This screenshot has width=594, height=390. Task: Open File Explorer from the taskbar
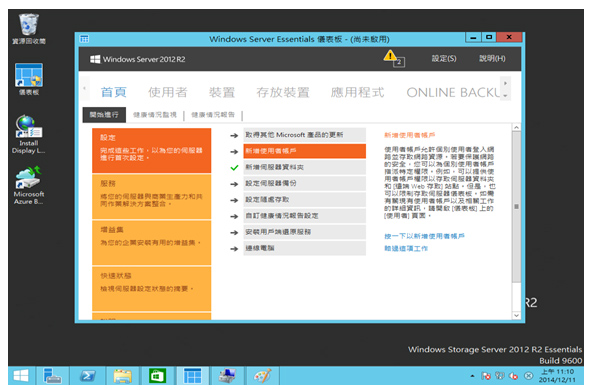pos(122,376)
